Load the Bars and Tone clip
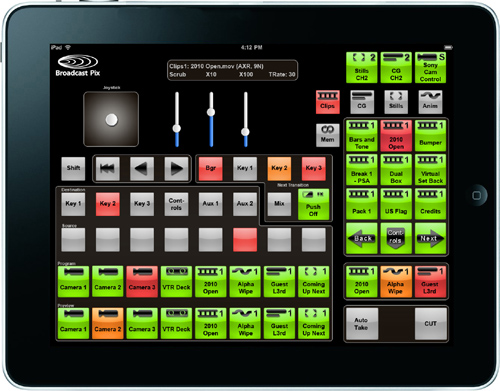Viewport: 500px width, 391px height. 362,136
